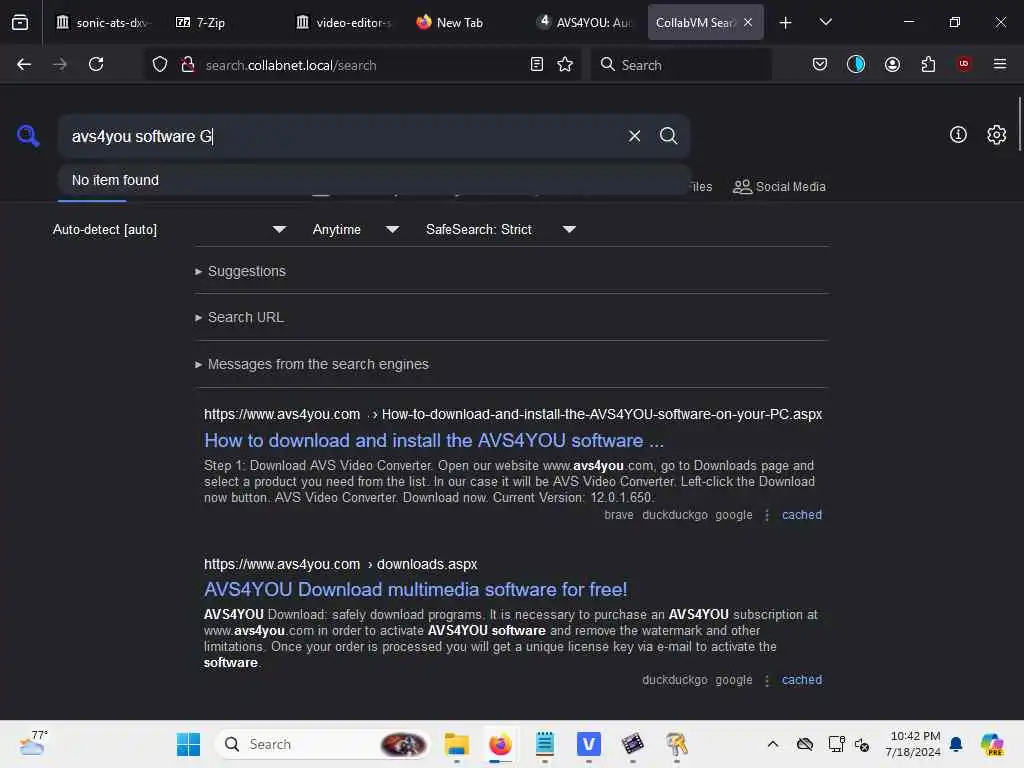Open Windows Start menu
This screenshot has width=1024, height=768.
[188, 744]
